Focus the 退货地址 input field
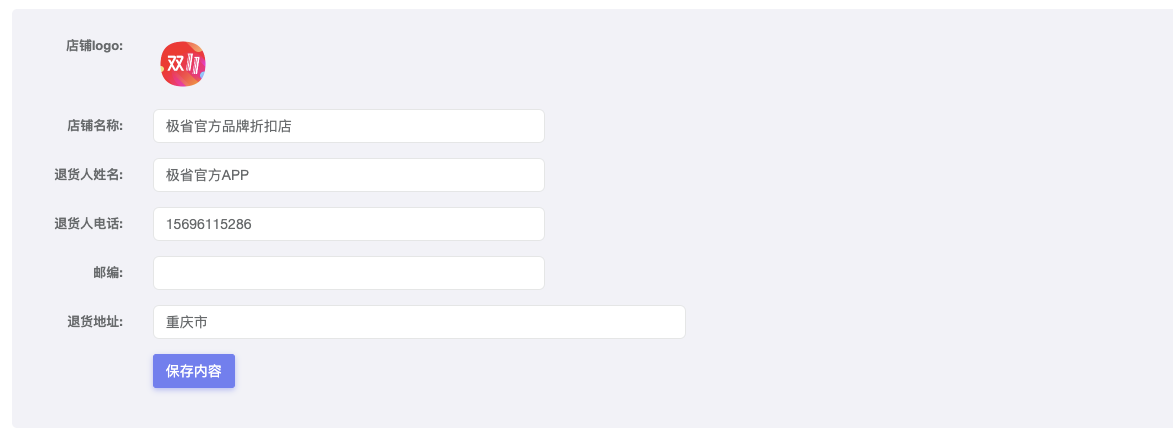 click(419, 322)
